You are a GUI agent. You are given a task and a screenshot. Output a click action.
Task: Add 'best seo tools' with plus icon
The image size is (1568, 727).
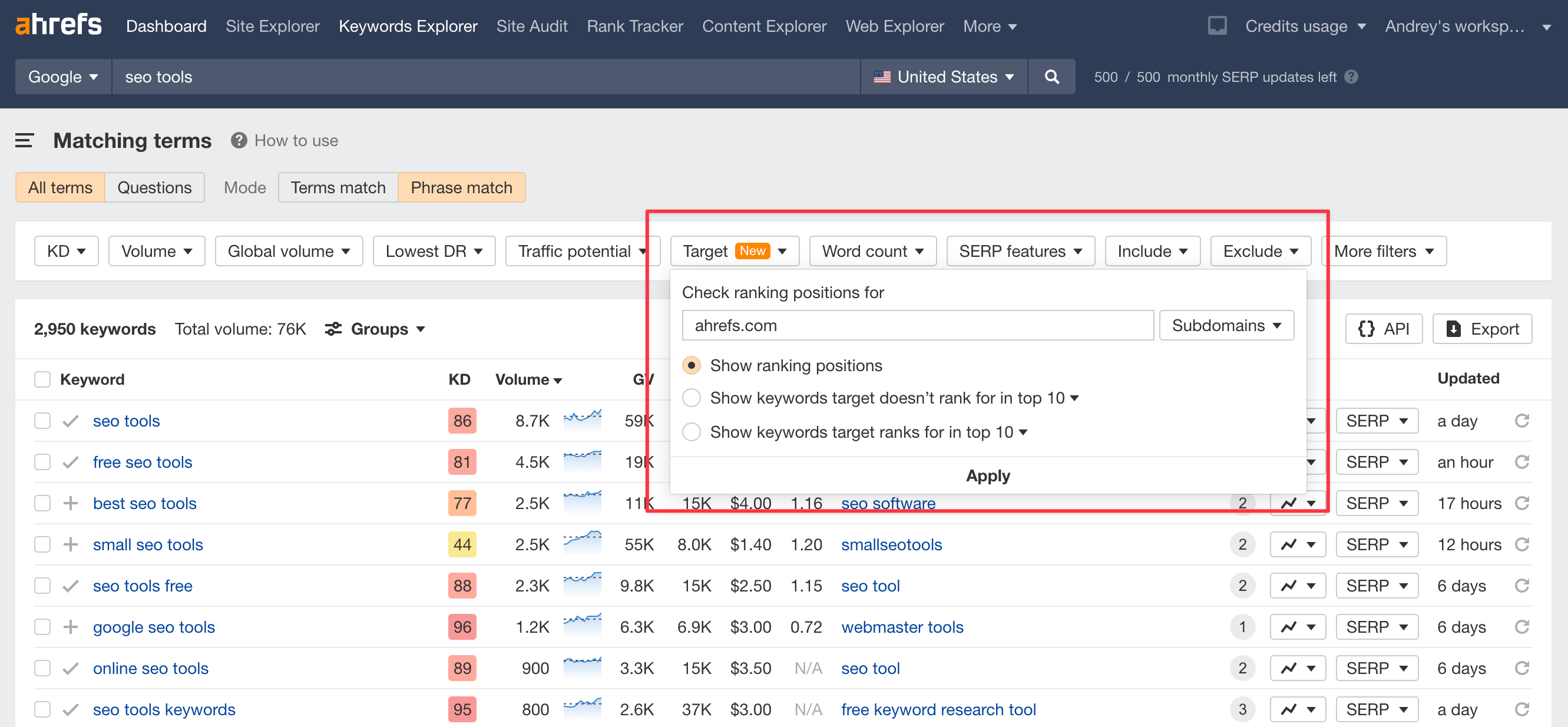[71, 503]
